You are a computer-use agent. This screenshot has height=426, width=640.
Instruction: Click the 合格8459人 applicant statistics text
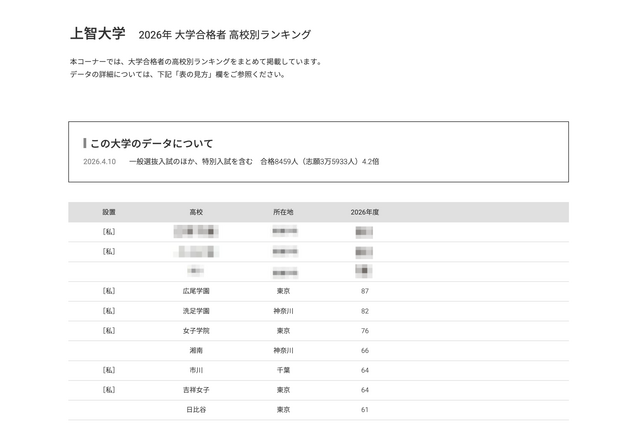tap(320, 162)
